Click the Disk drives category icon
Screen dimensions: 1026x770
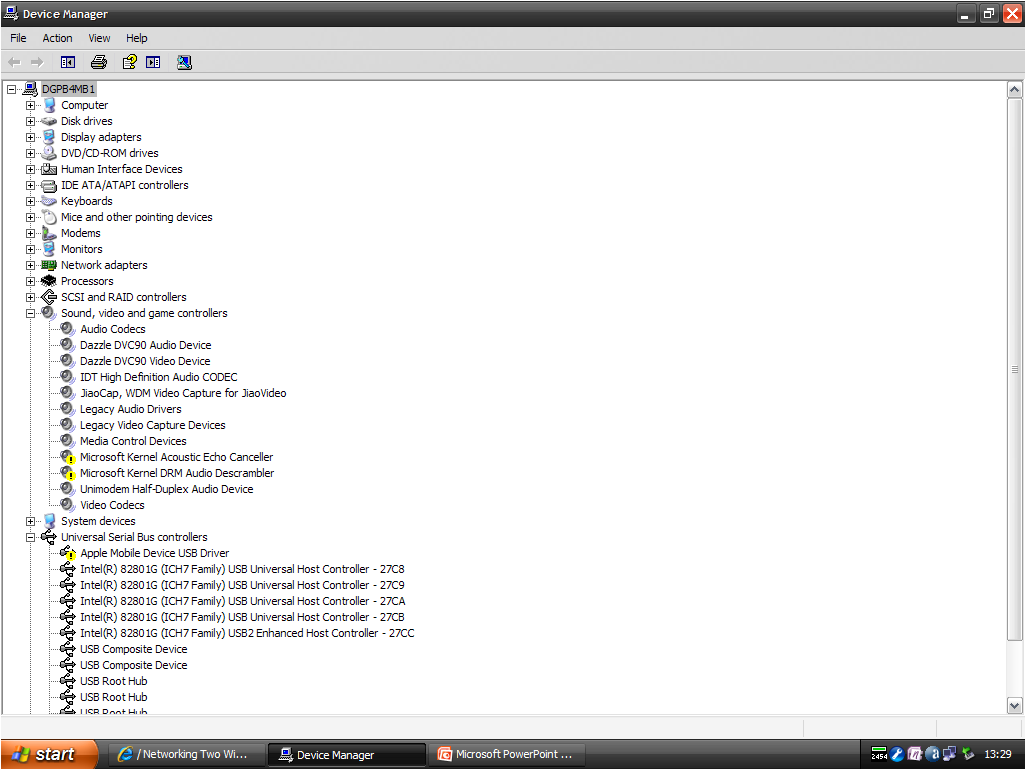(x=49, y=121)
